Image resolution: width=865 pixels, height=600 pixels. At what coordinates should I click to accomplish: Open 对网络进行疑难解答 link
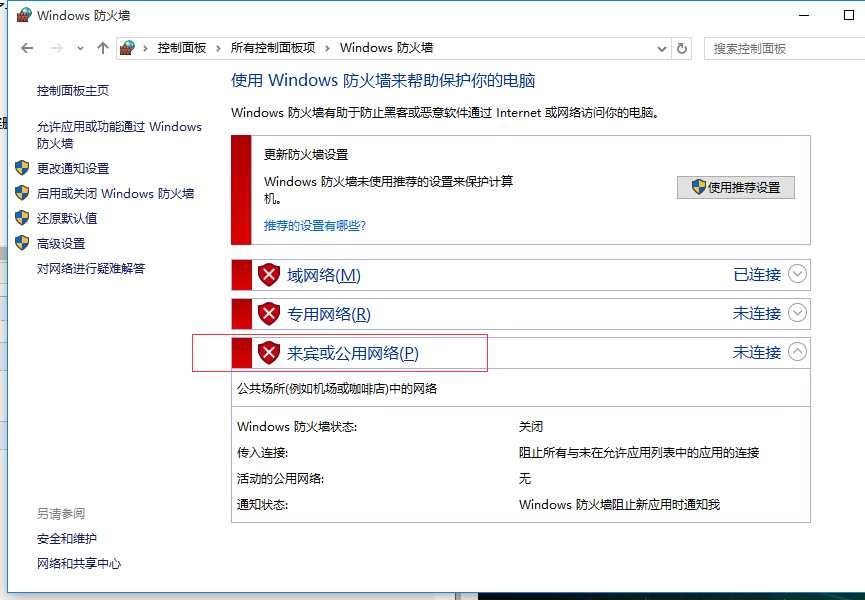[91, 269]
